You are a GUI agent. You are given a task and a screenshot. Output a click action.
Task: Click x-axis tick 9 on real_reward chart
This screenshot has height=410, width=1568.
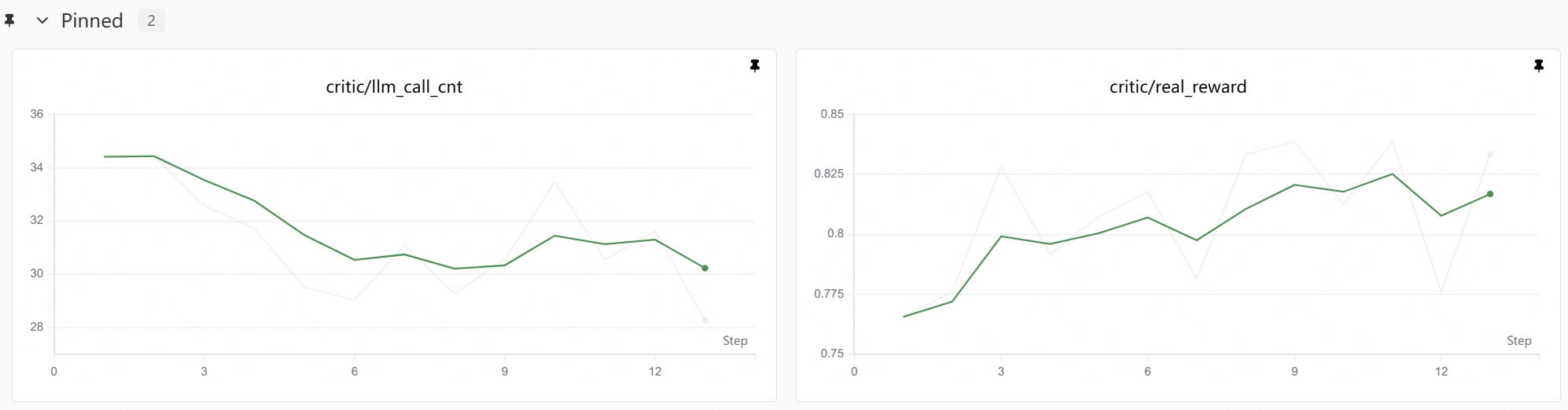(x=1294, y=372)
